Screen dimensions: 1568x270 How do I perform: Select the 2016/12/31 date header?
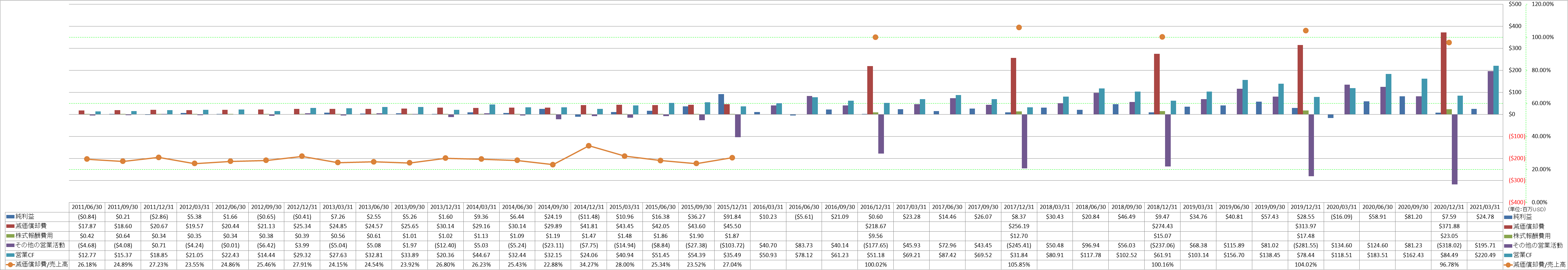875,207
